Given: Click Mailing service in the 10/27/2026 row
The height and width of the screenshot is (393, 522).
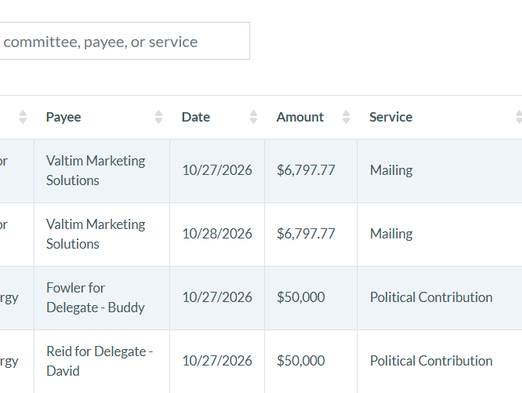Looking at the screenshot, I should (x=391, y=171).
